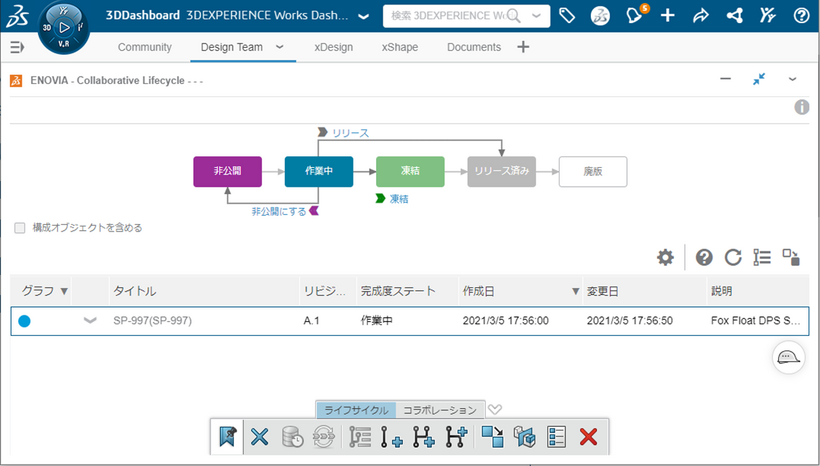Viewport: 820px width, 466px height.
Task: Open Design Team tab chevron menu
Action: pos(280,47)
